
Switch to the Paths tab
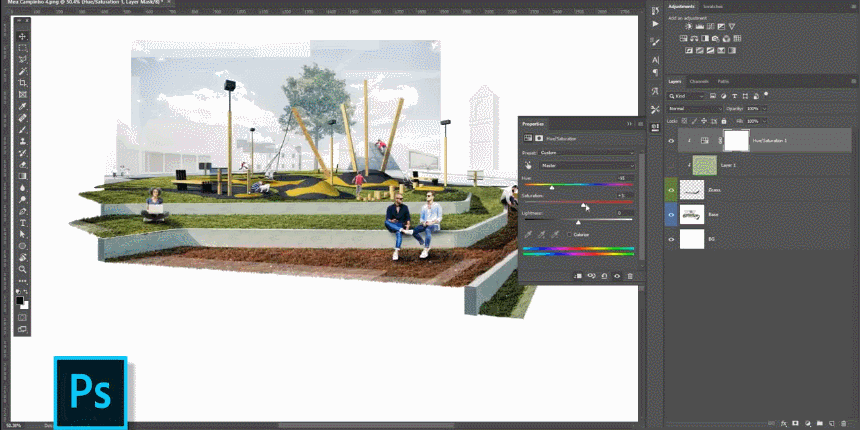pyautogui.click(x=723, y=81)
